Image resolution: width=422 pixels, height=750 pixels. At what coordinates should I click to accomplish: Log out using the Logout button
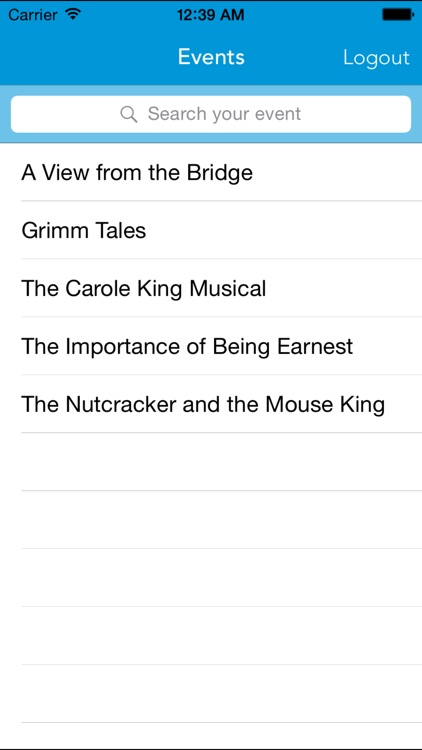tap(376, 58)
